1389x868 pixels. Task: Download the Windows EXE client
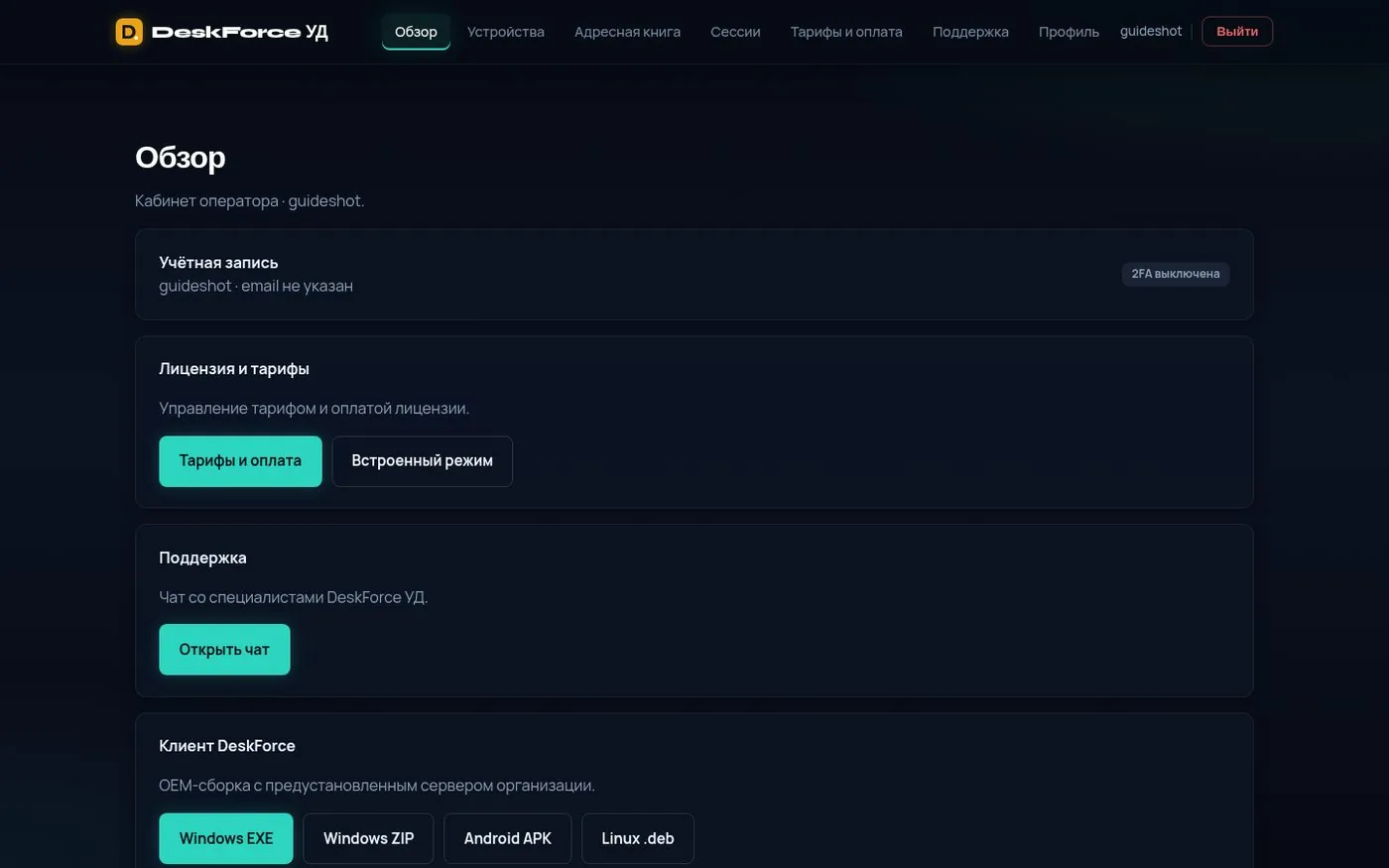coord(226,839)
